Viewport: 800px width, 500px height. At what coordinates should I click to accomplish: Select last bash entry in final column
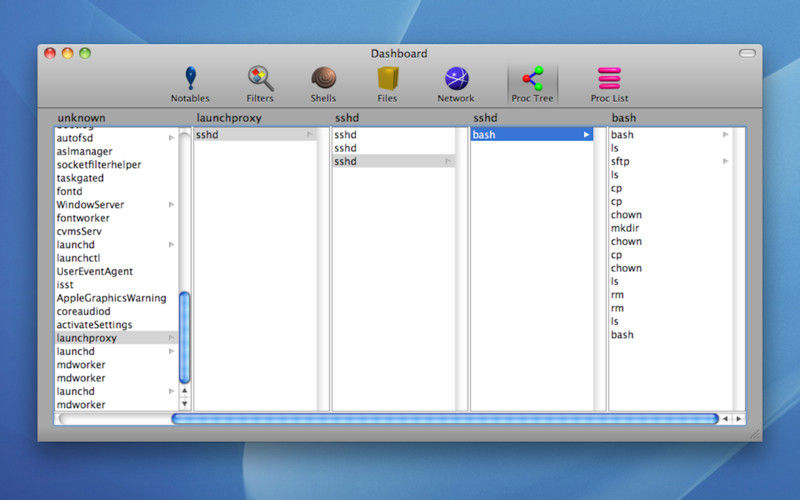pyautogui.click(x=670, y=335)
